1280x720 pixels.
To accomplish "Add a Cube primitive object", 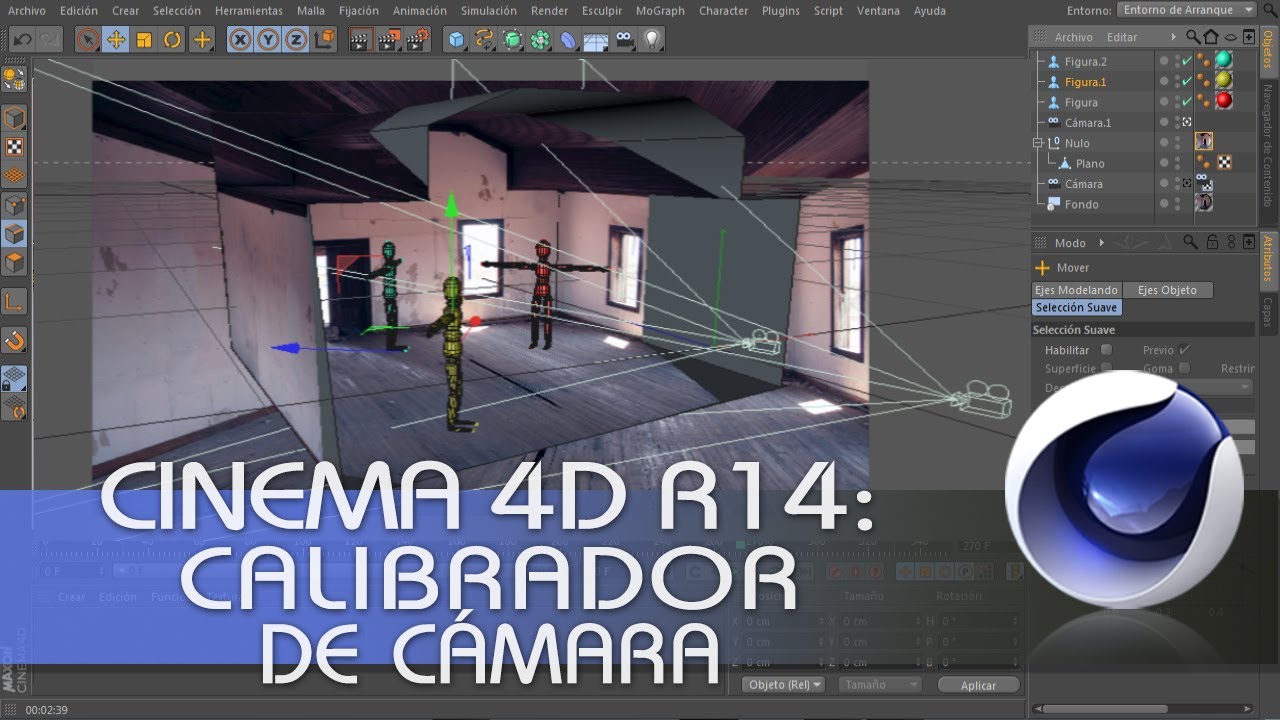I will click(457, 40).
